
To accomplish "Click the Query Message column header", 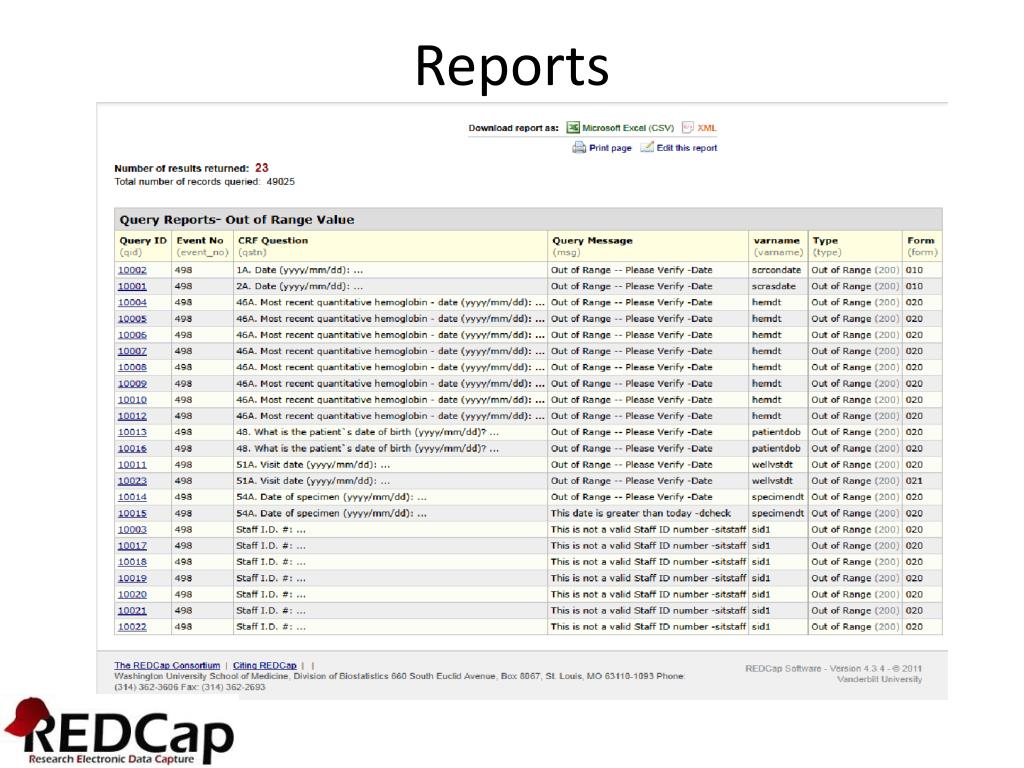I will (648, 246).
